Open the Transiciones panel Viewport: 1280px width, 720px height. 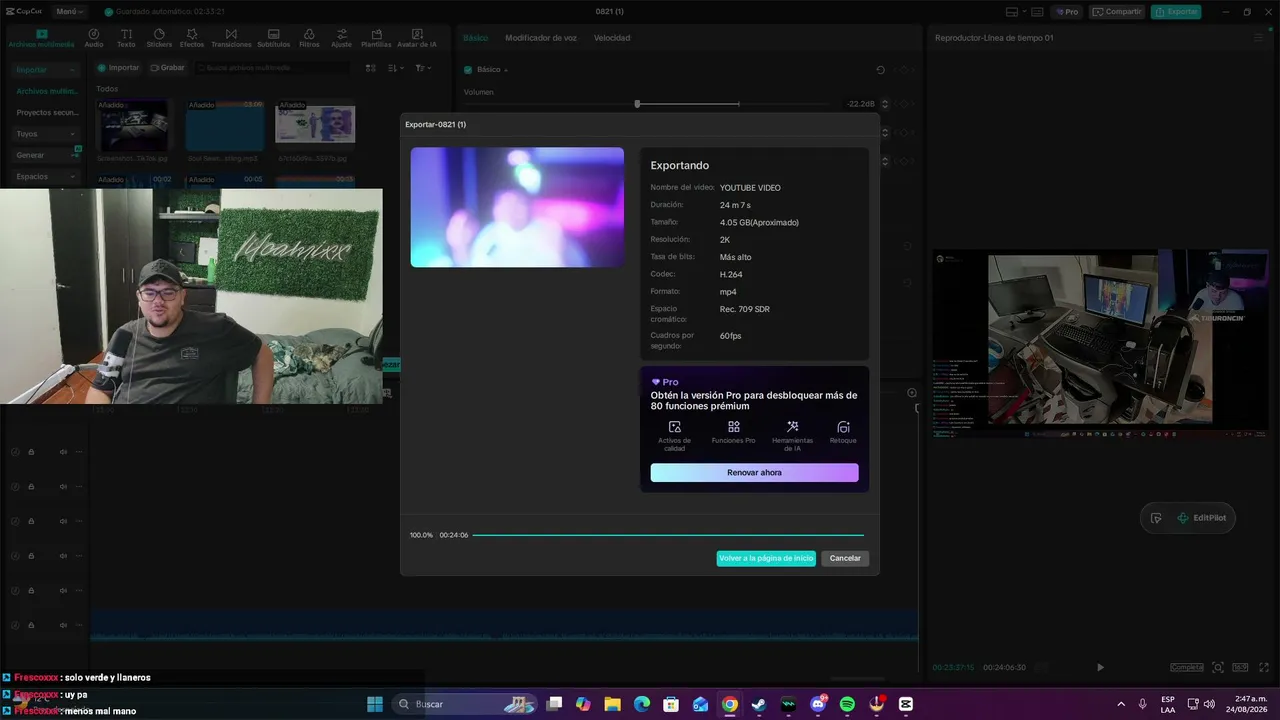pos(231,38)
